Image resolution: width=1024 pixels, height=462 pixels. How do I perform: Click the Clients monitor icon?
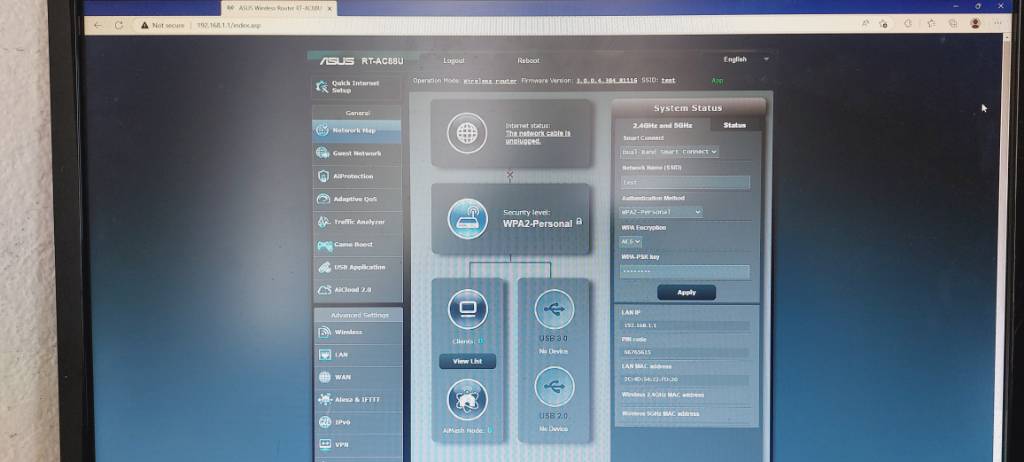click(468, 310)
